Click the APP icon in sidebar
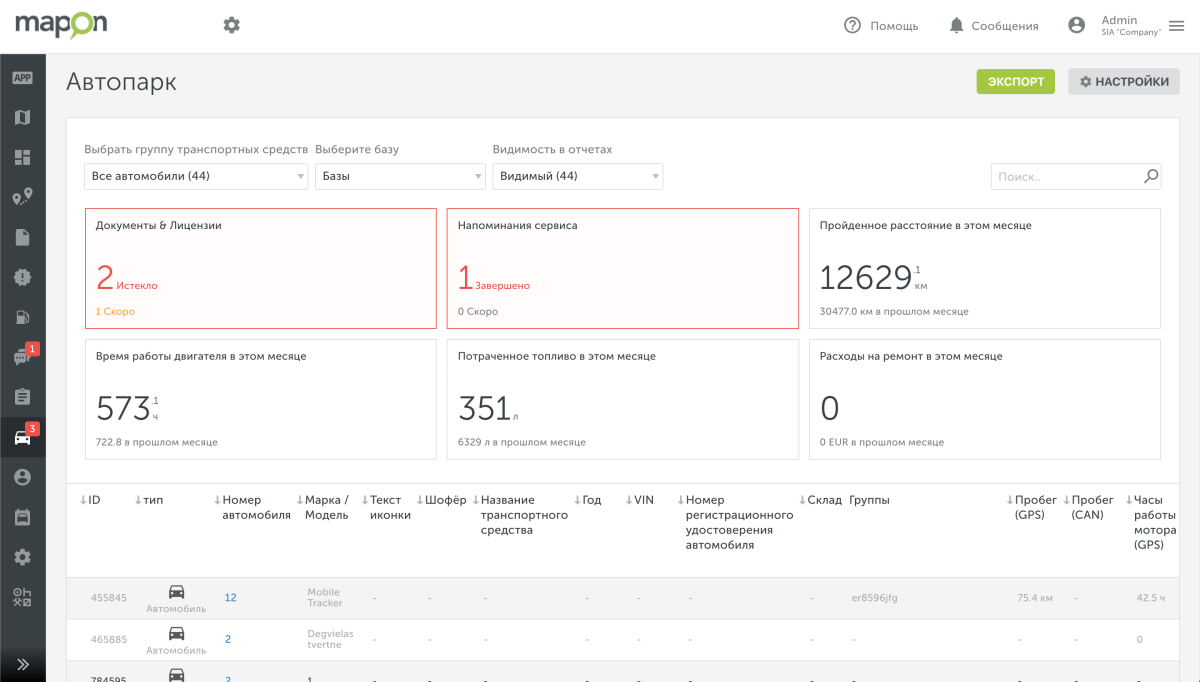1200x682 pixels. click(22, 77)
